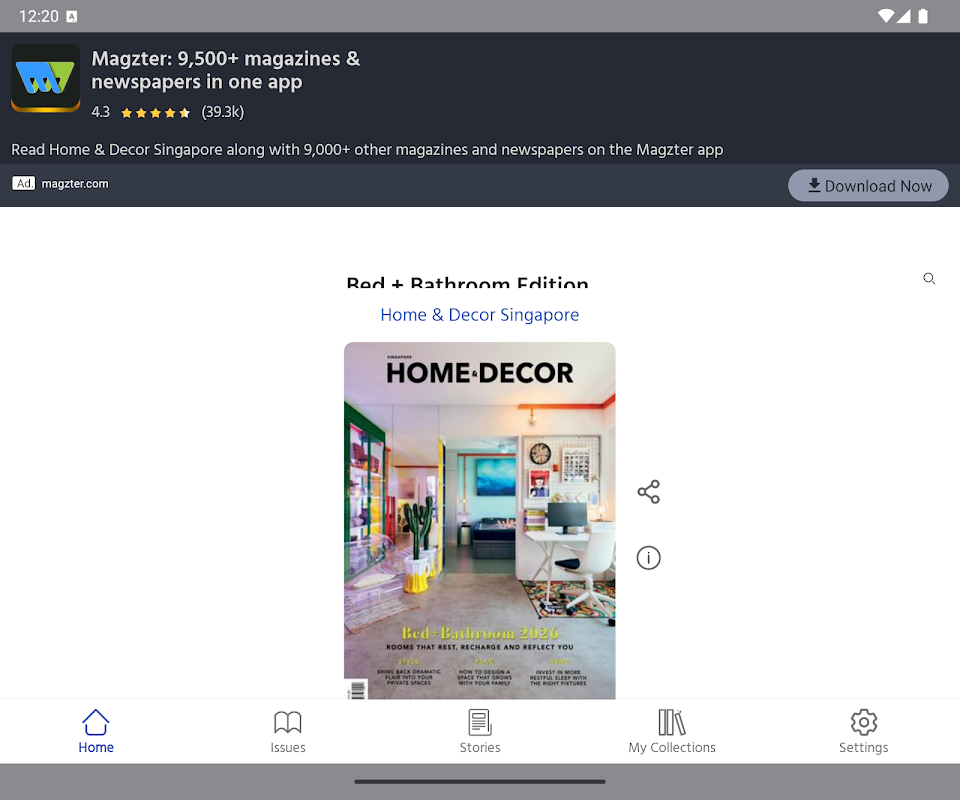Open the Settings tab

point(863,731)
